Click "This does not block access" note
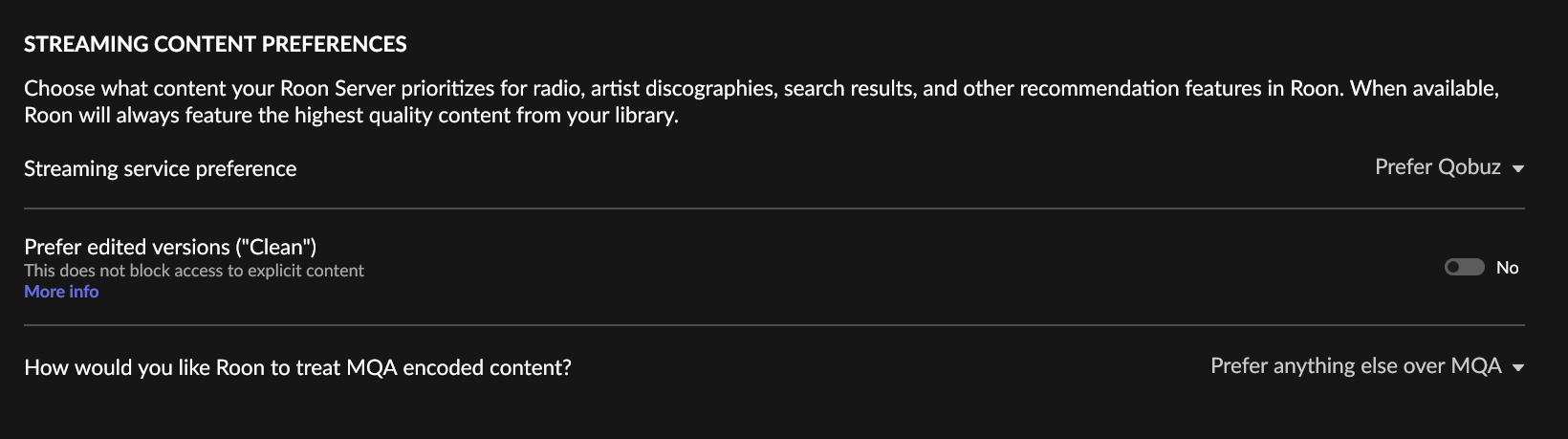This screenshot has height=439, width=1568. click(x=193, y=271)
